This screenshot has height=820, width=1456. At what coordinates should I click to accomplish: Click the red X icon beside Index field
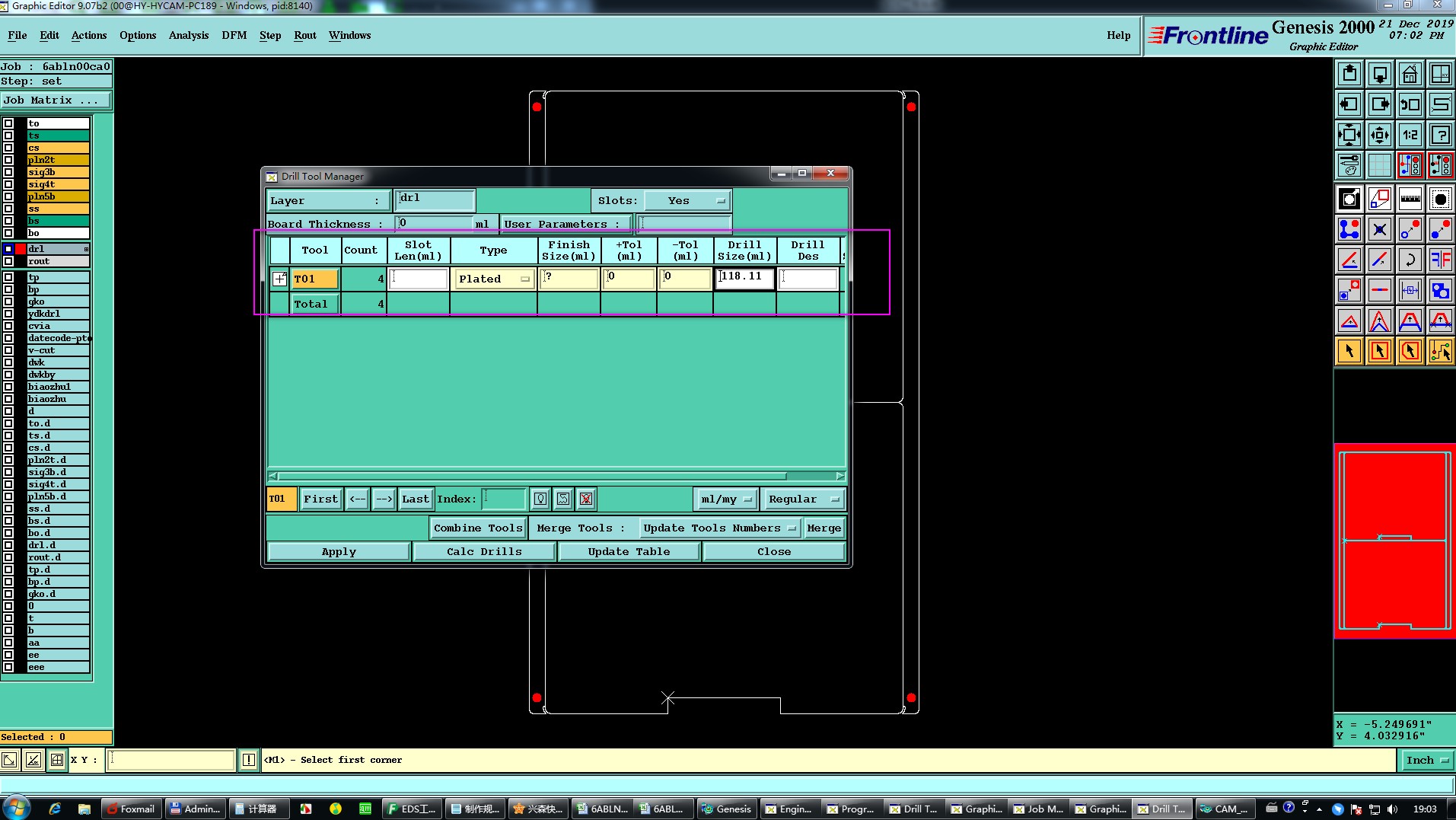point(586,499)
